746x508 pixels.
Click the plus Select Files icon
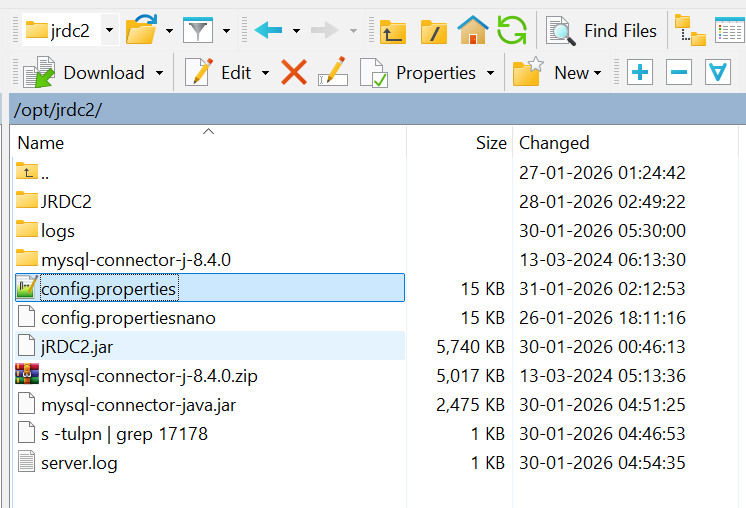tap(639, 72)
